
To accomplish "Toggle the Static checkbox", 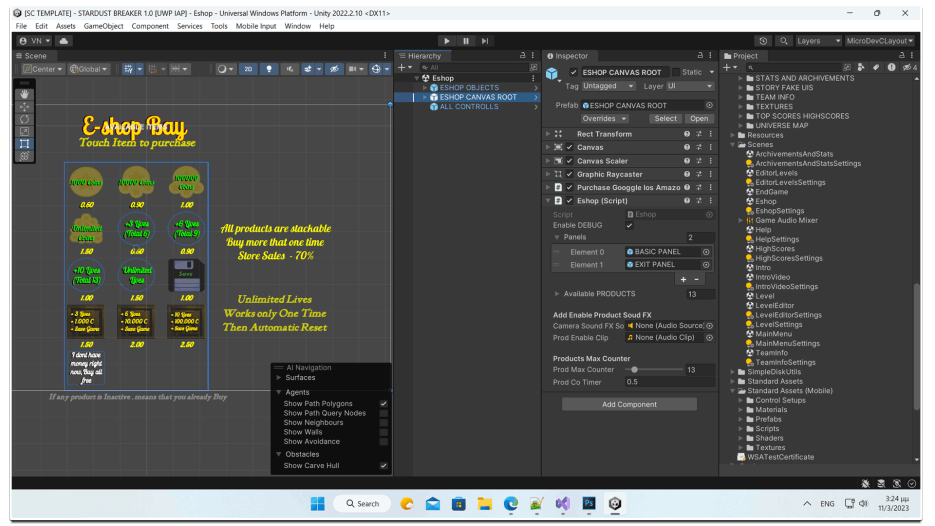I will click(675, 72).
